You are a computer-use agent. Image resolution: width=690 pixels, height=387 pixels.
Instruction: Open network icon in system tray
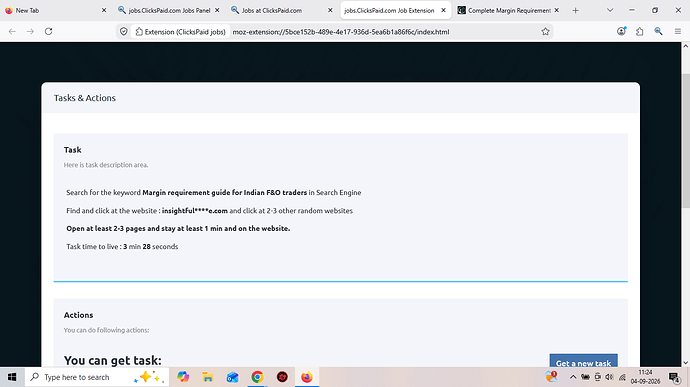[622, 377]
